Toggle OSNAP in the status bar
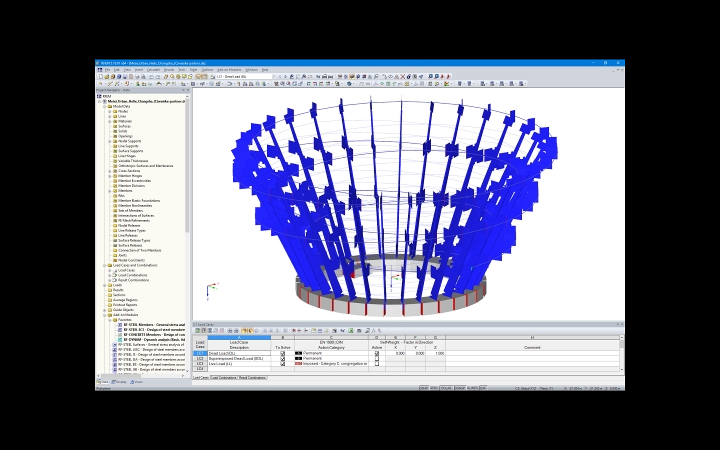Viewport: 720px width, 450px height. click(x=460, y=388)
